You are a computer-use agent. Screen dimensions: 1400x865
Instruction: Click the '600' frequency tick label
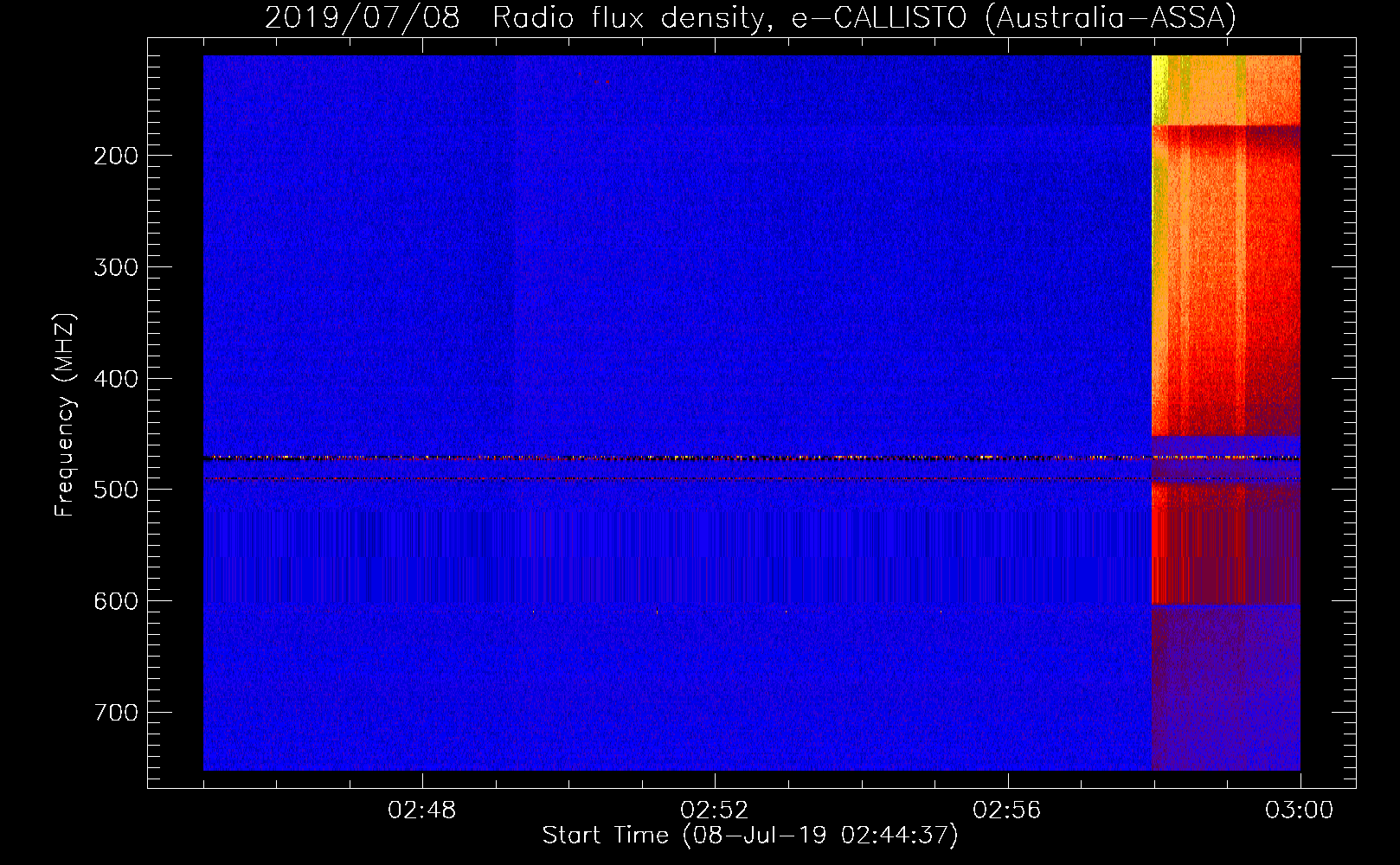pos(116,601)
